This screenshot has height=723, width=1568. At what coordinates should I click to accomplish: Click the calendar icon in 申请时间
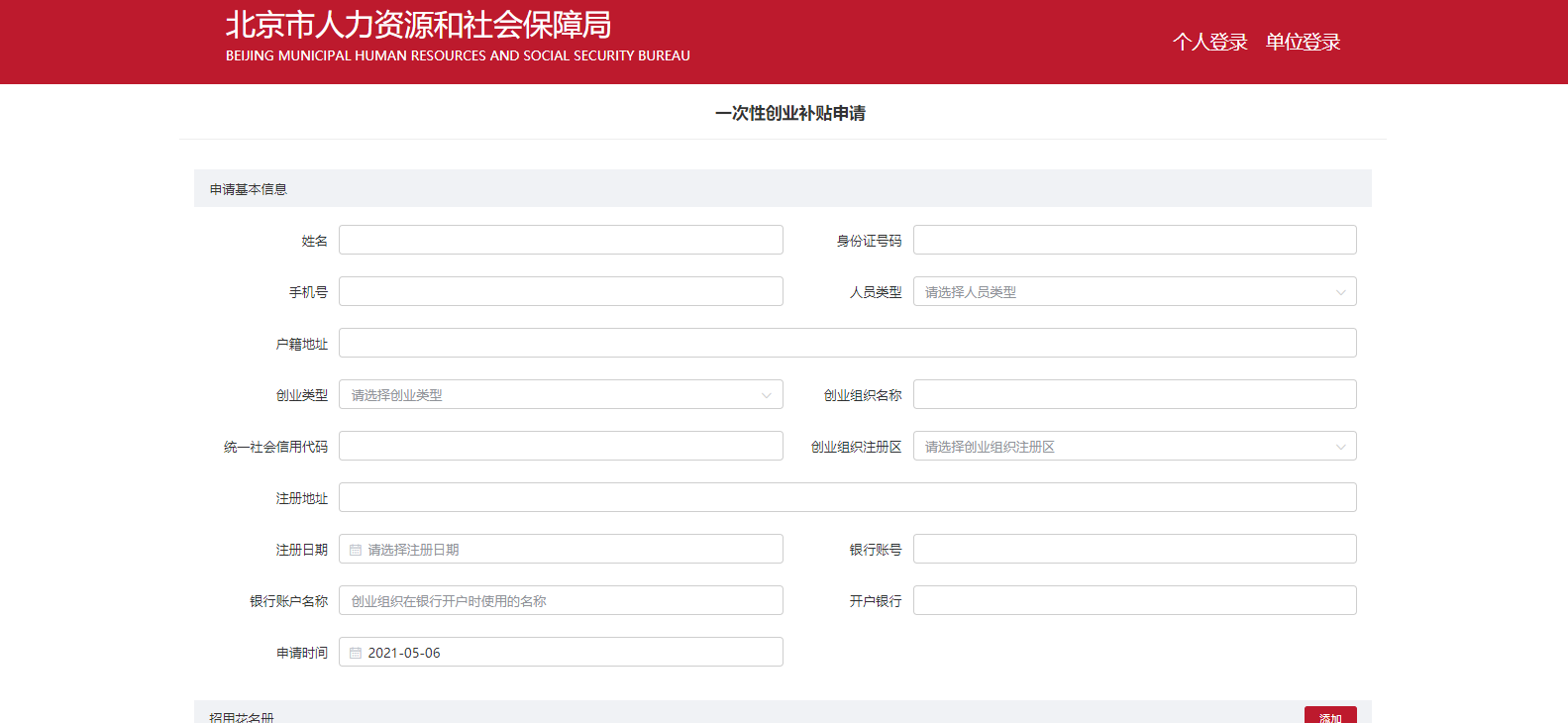(356, 653)
